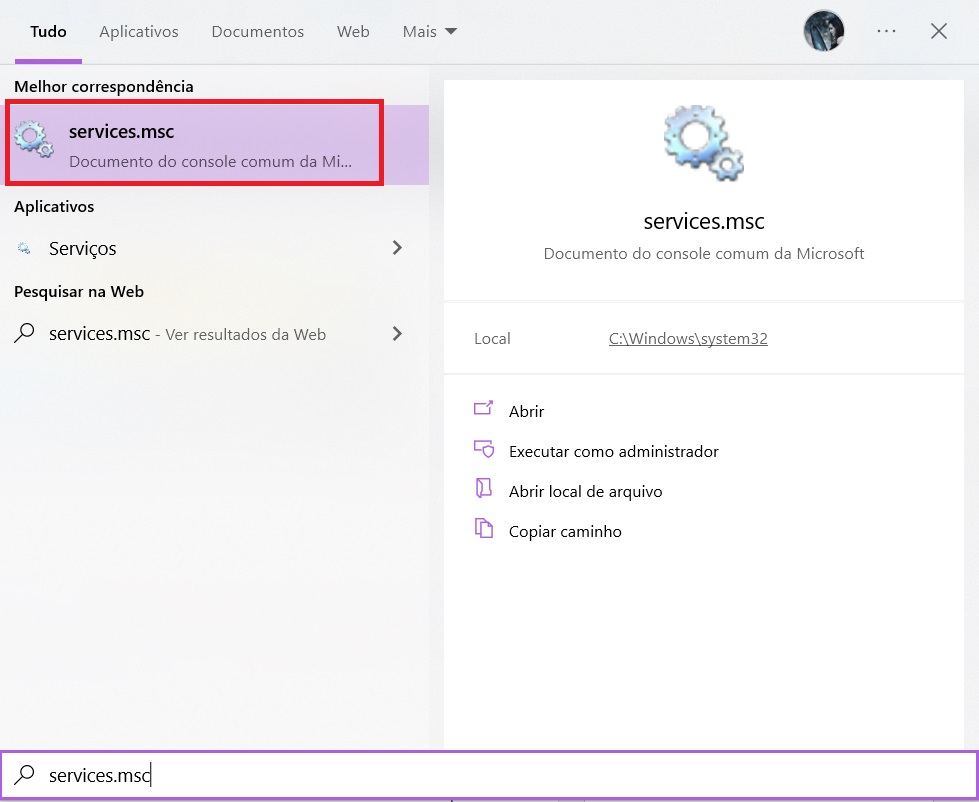This screenshot has height=802, width=979.
Task: Expand the Serviços app result arrow
Action: pos(397,248)
